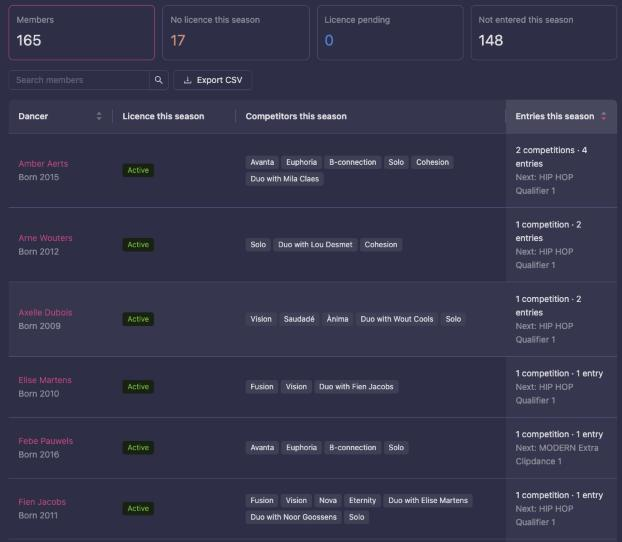Click Solo tag in Arne Wouters row
Image resolution: width=622 pixels, height=542 pixels.
[x=258, y=245]
